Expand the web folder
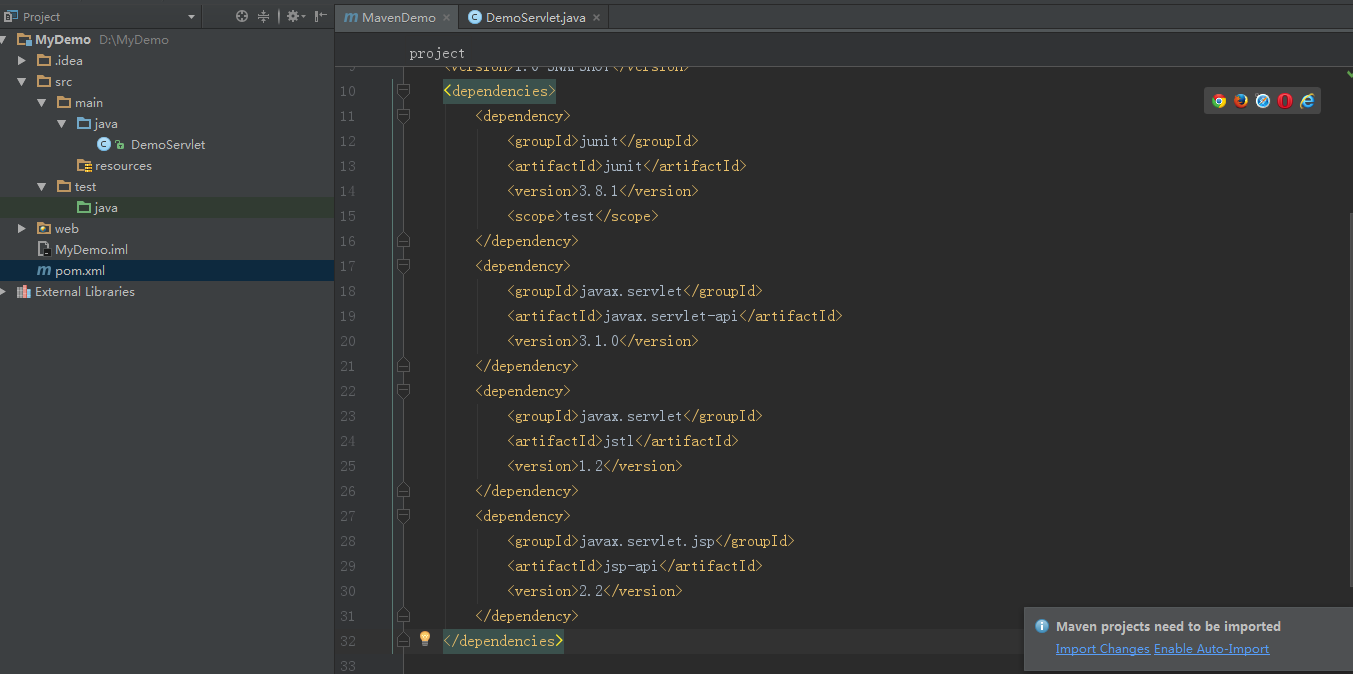 point(22,228)
